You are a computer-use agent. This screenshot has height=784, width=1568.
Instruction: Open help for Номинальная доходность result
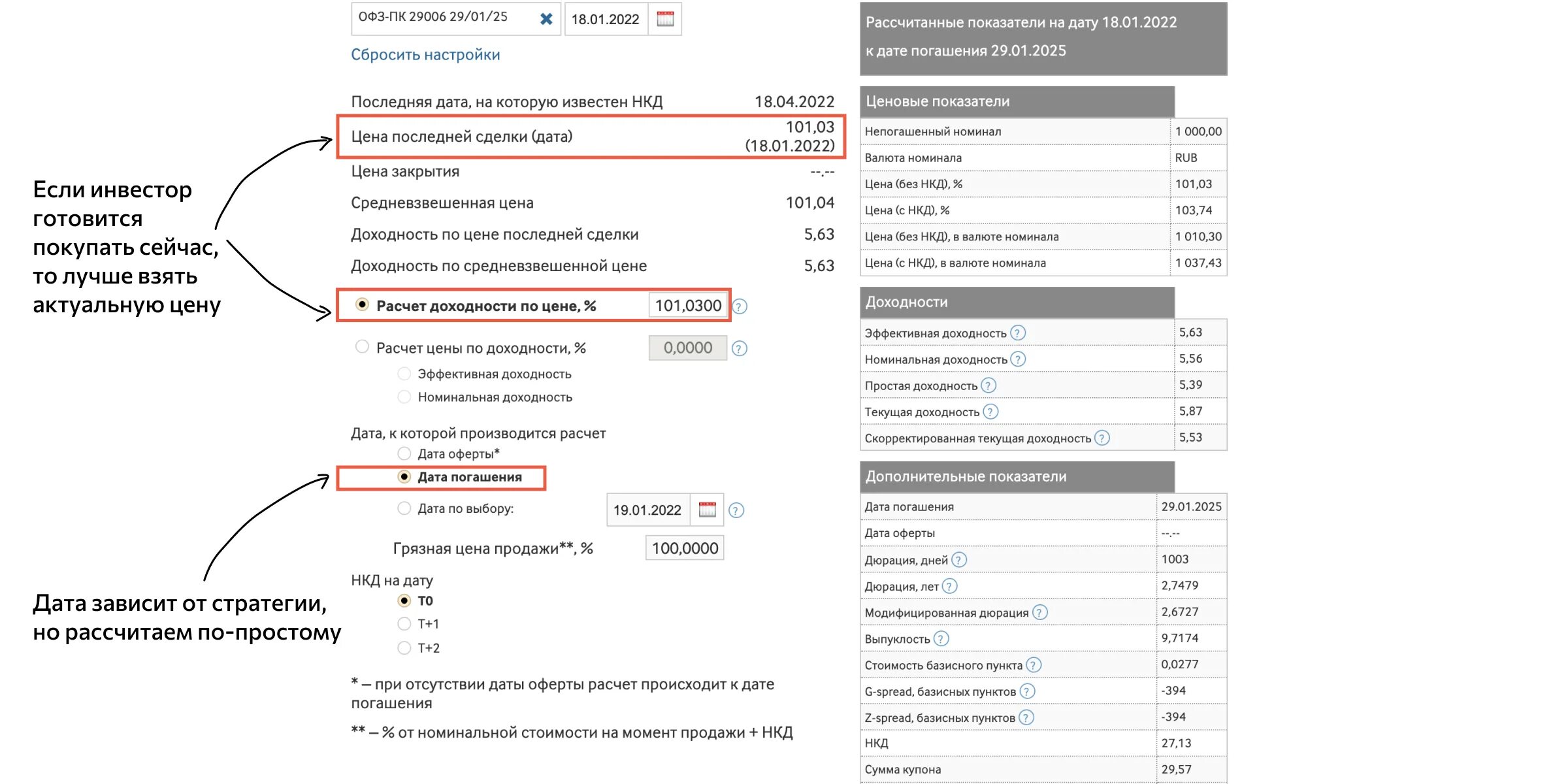click(x=1018, y=359)
